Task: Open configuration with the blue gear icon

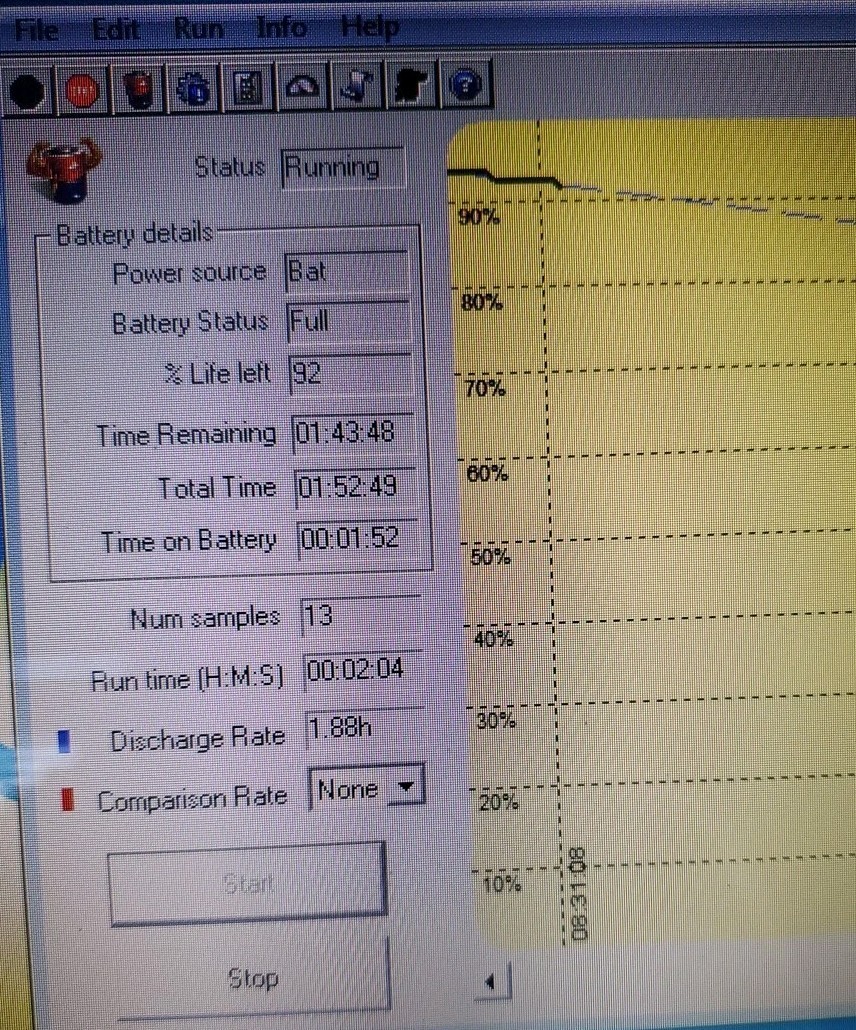Action: 193,88
